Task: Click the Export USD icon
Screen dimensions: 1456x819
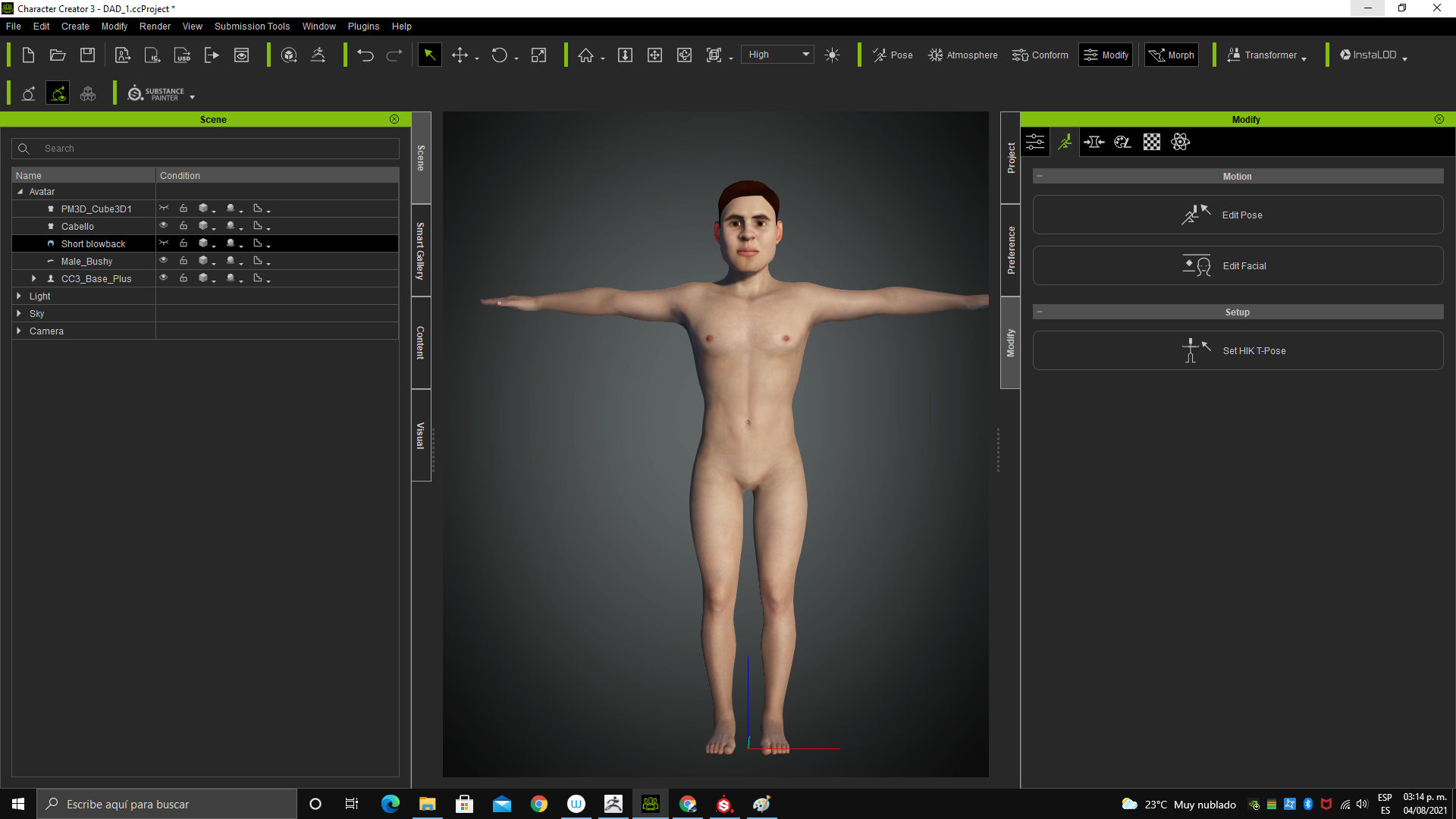Action: point(182,55)
